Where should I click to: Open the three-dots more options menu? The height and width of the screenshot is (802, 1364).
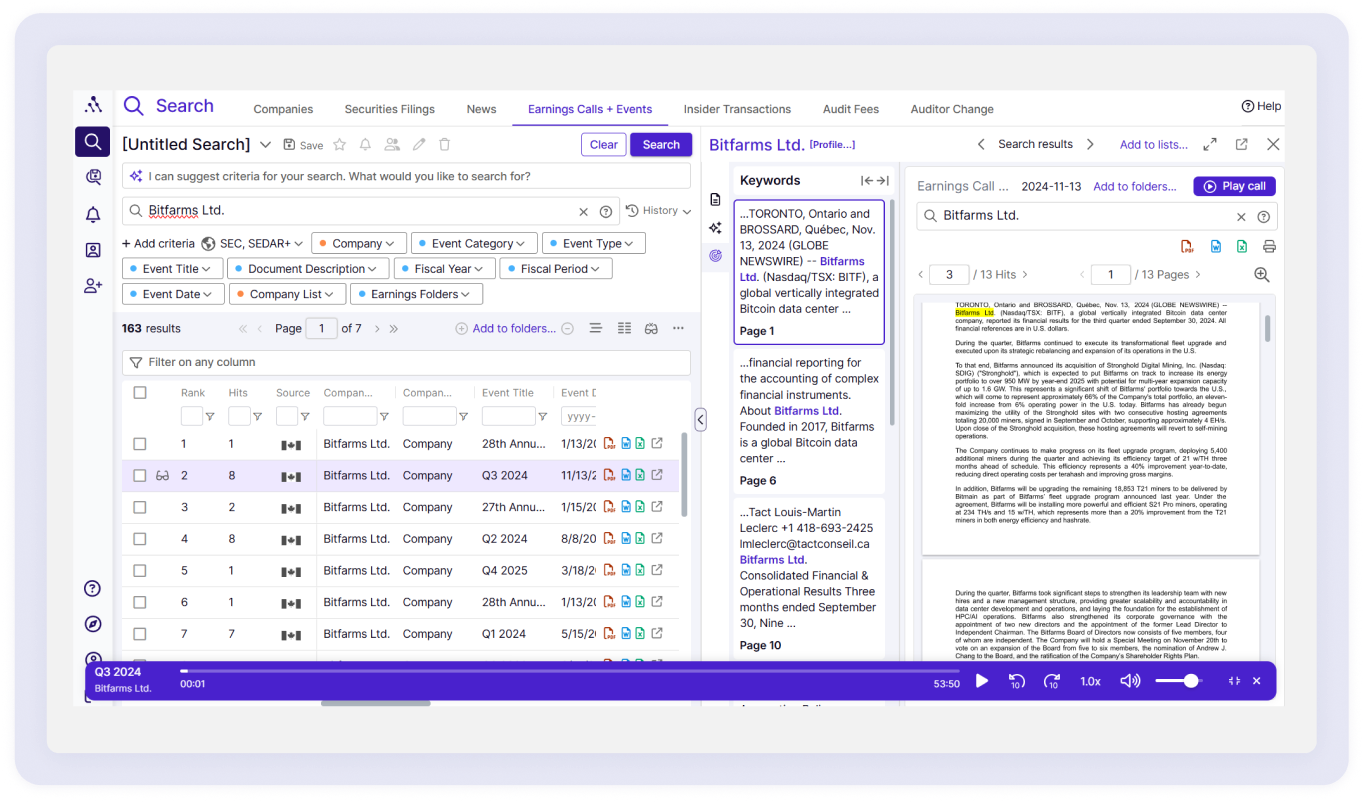(678, 328)
